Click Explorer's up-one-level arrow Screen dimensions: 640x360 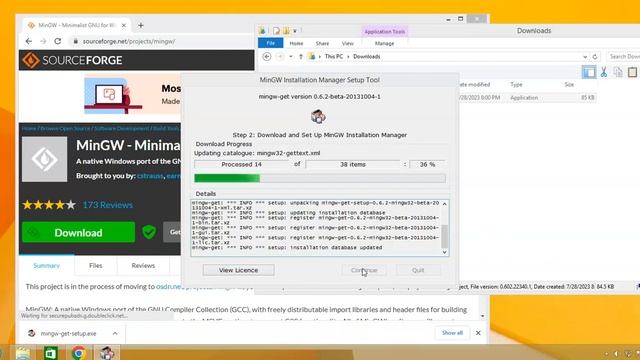(x=301, y=57)
